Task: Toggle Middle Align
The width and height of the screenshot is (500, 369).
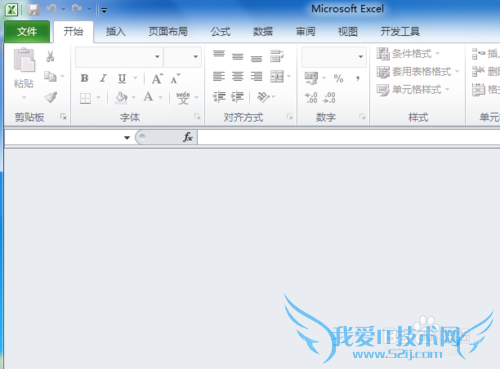Action: pos(238,57)
